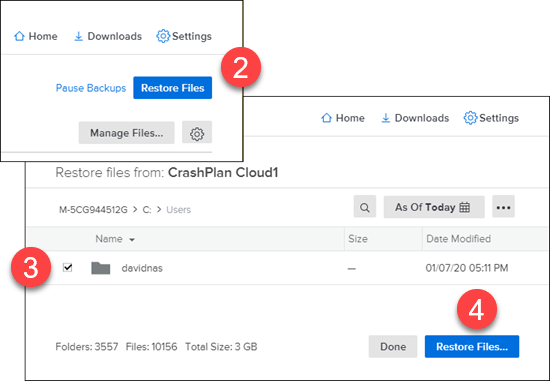Click the Settings gear icon in the top-left window
Screen dimensions: 550x381
tap(163, 36)
